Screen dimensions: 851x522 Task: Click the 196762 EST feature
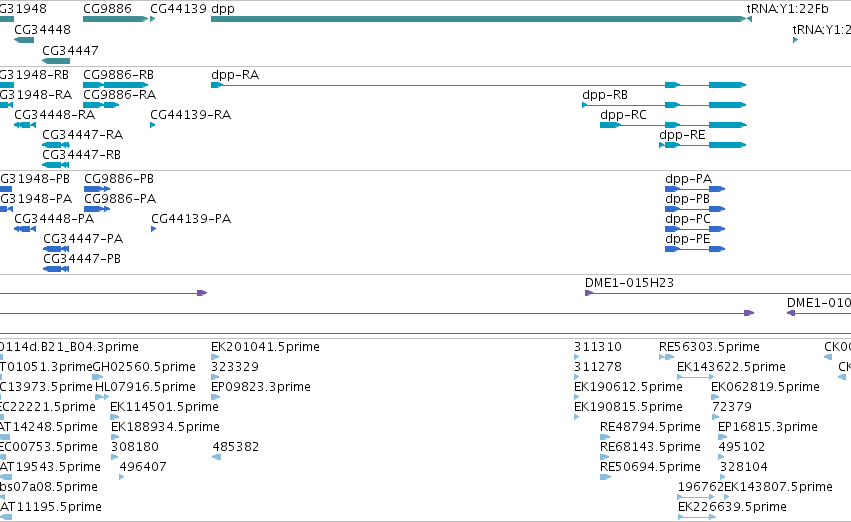click(x=696, y=497)
